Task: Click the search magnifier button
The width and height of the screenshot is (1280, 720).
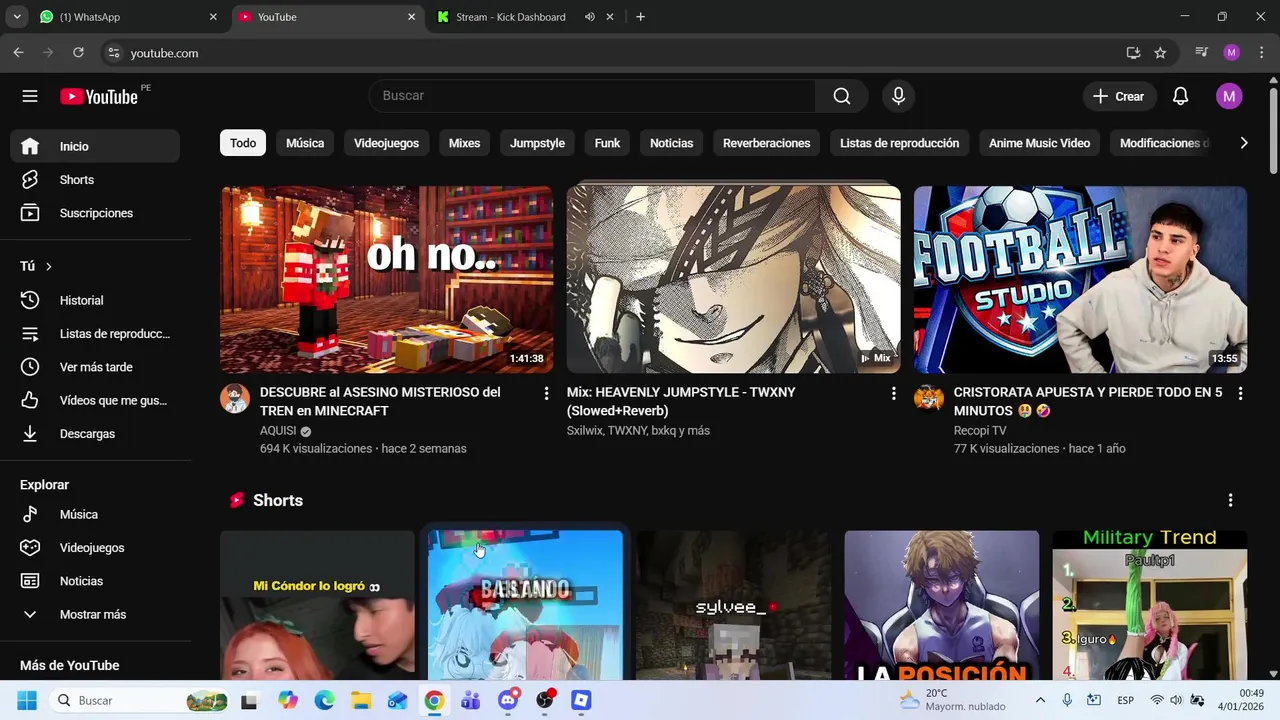Action: 842,96
